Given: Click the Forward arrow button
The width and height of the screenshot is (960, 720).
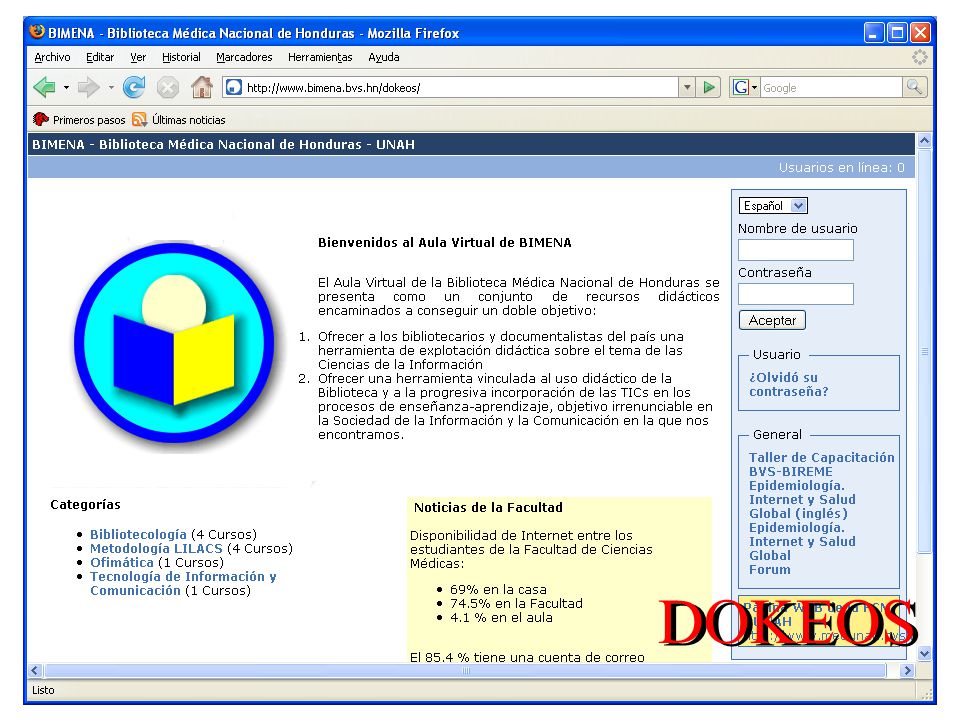Looking at the screenshot, I should click(x=89, y=88).
